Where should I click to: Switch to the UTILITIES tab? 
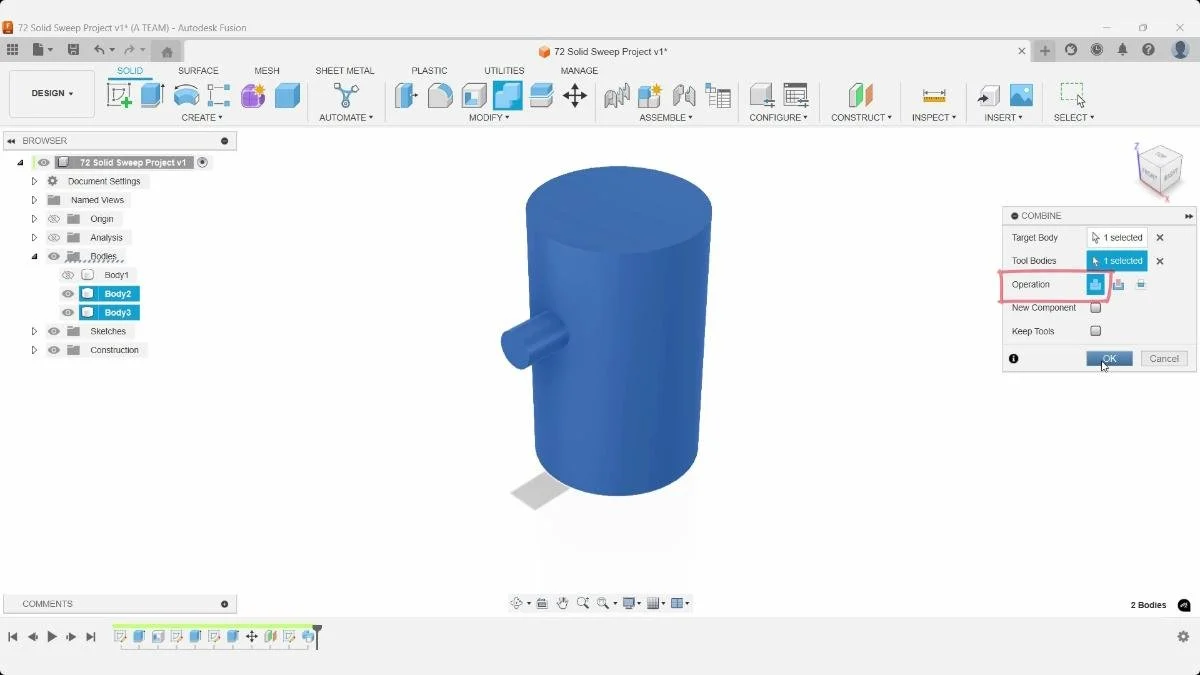[504, 71]
